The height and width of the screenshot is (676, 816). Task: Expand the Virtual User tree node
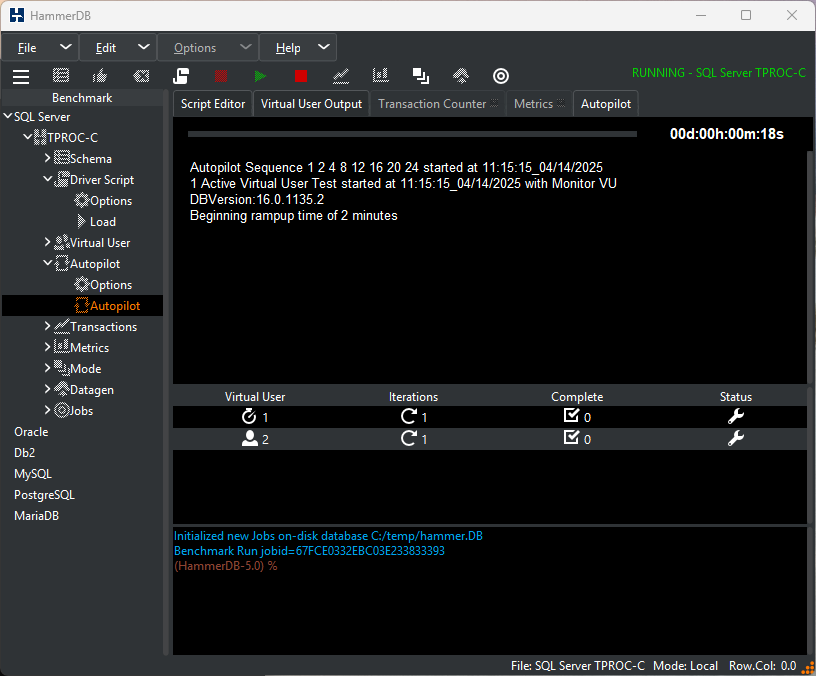(x=47, y=242)
